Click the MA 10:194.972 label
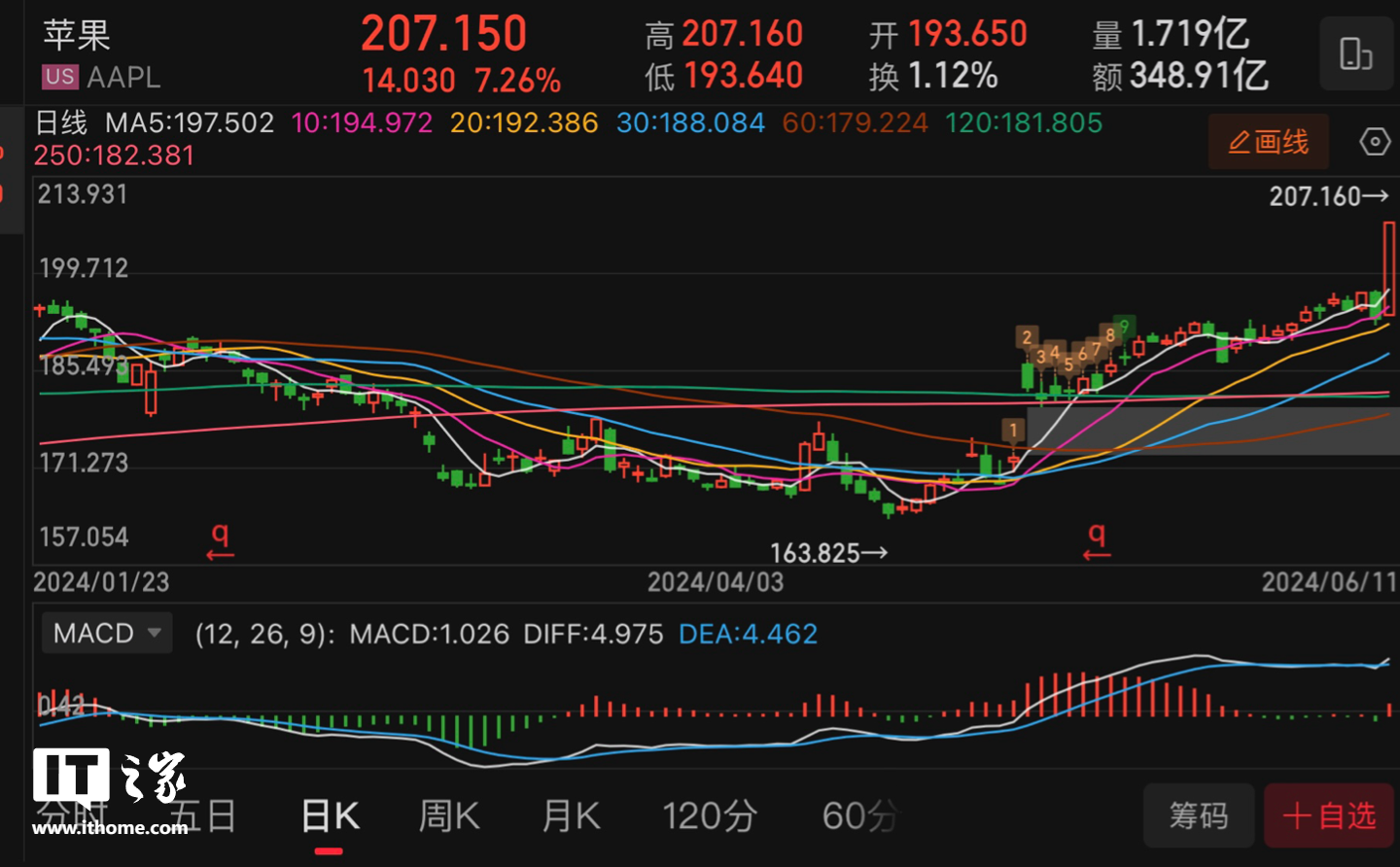 point(362,123)
